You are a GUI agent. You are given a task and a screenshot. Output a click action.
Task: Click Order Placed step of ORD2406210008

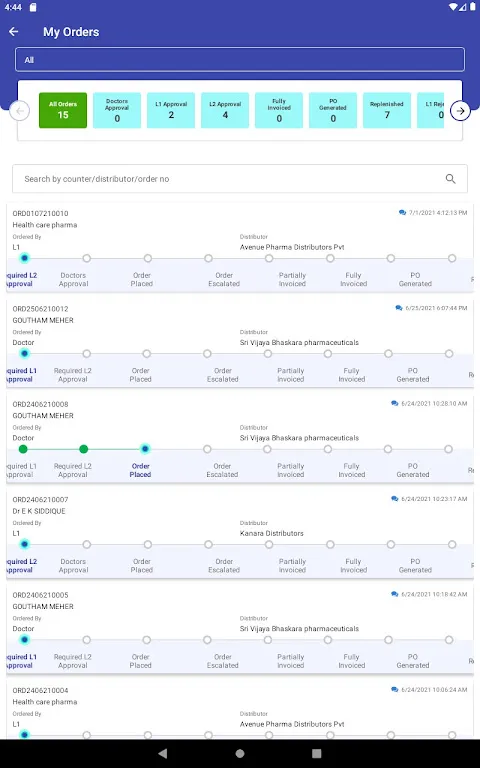point(141,470)
